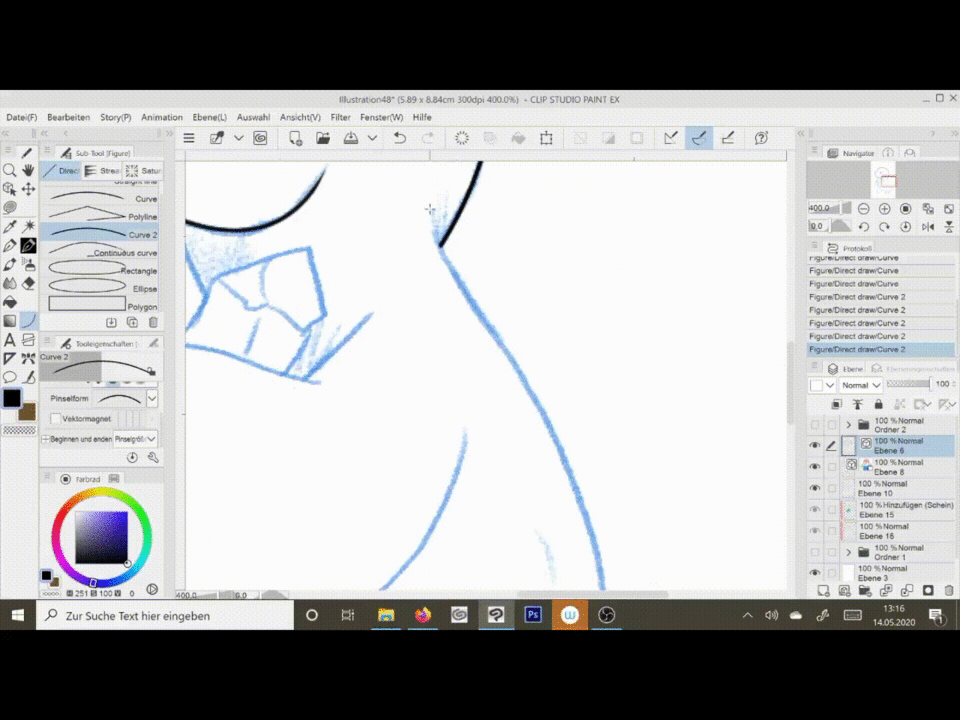This screenshot has height=720, width=960.
Task: Expand the Ordner 1 folder
Action: coord(849,552)
